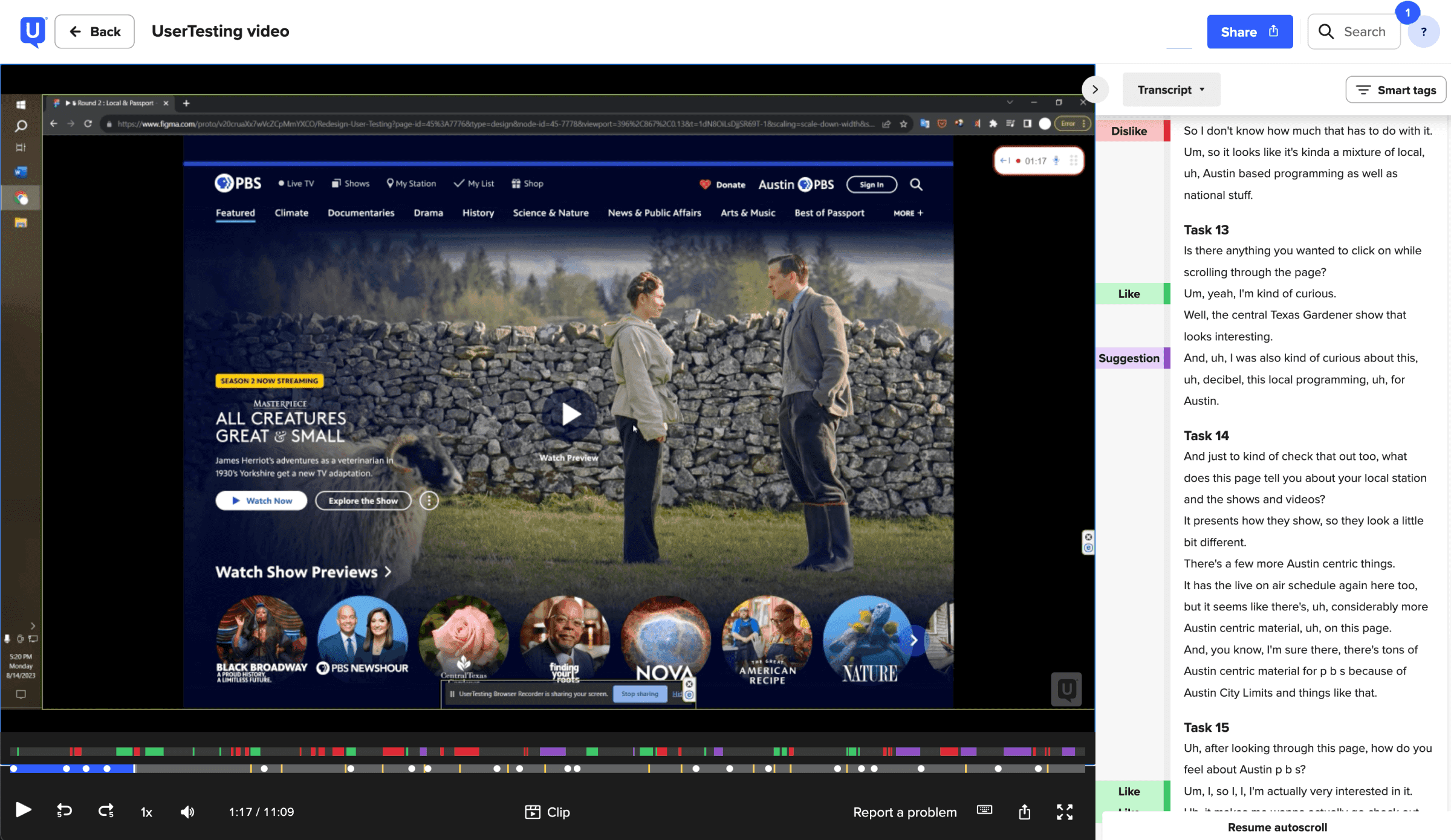Jump to Task 14 transcript heading

(1206, 435)
